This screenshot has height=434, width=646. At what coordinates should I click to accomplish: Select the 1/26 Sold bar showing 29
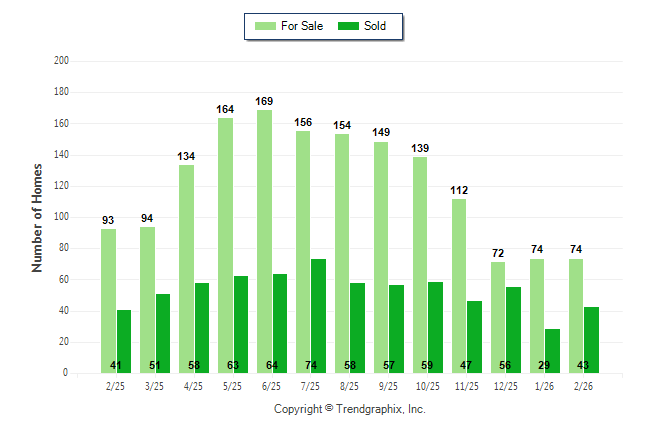[553, 350]
